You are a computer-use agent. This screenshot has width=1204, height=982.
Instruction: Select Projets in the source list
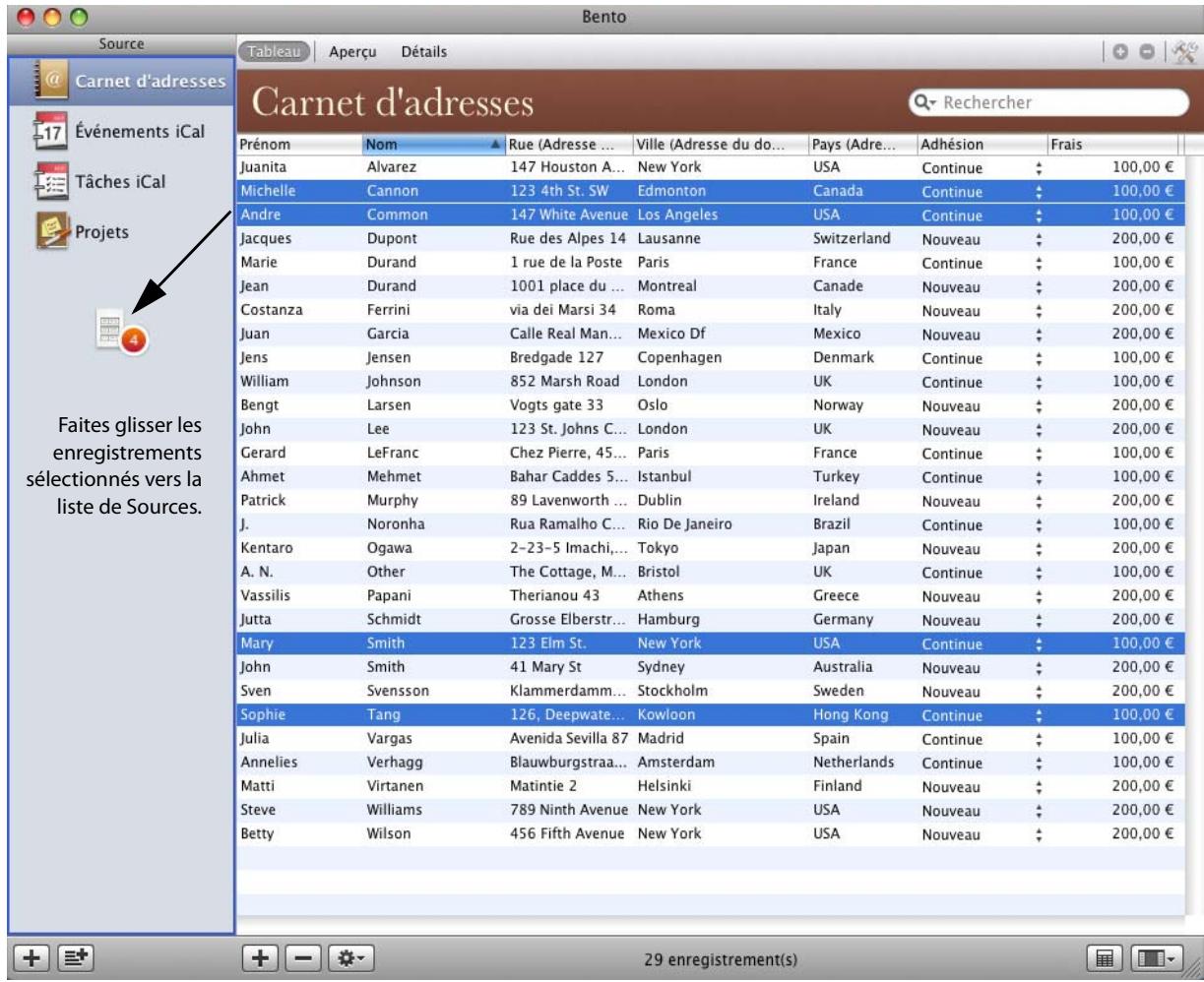click(x=101, y=232)
